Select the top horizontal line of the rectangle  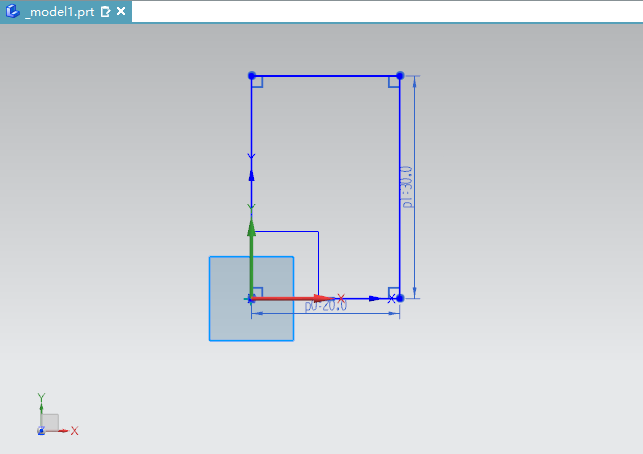tap(326, 75)
